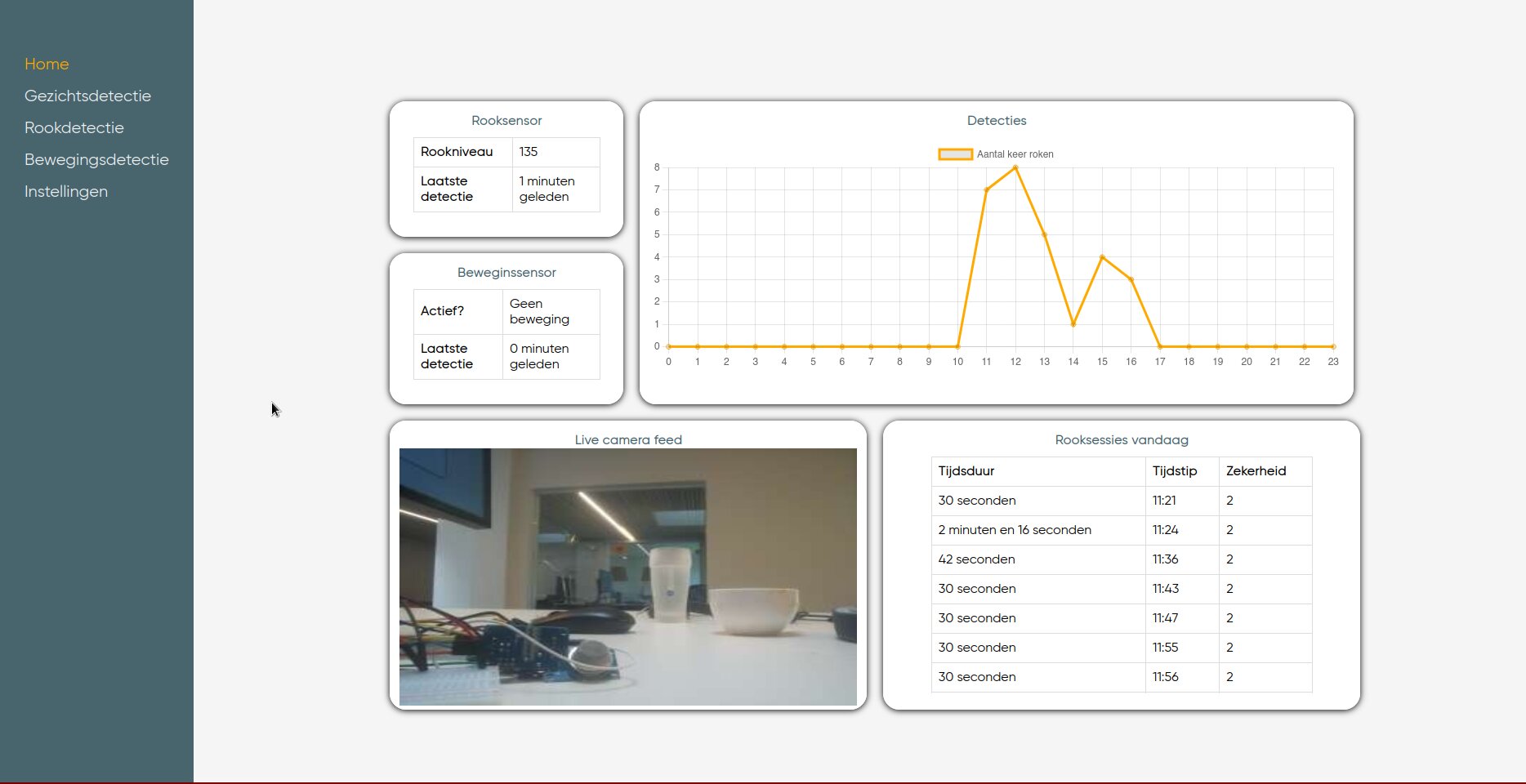The width and height of the screenshot is (1526, 784).
Task: Go to Gezichtsdetectie page
Action: [x=87, y=96]
